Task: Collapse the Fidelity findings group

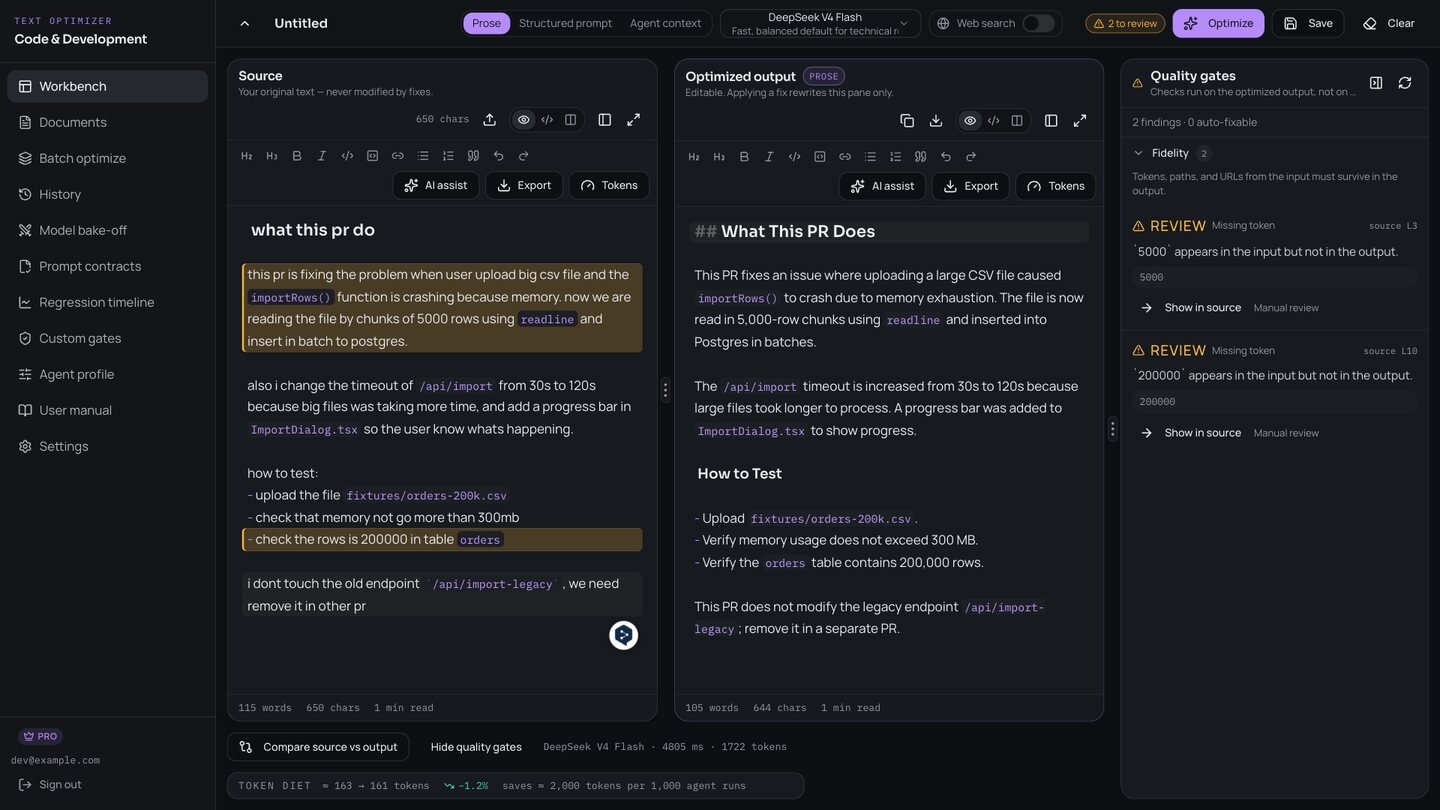Action: click(1138, 153)
